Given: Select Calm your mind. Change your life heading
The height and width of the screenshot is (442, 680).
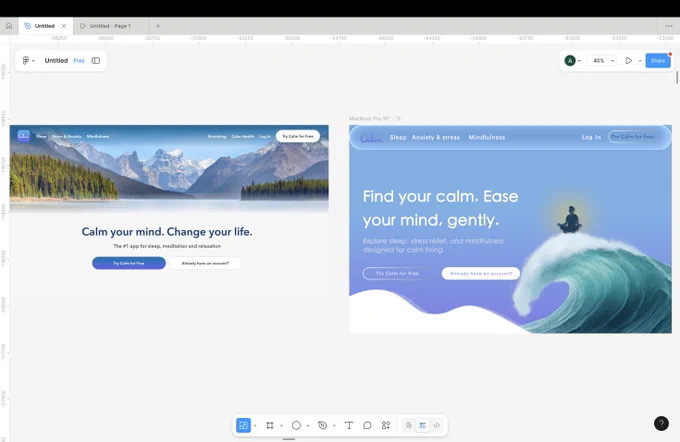Looking at the screenshot, I should (167, 232).
